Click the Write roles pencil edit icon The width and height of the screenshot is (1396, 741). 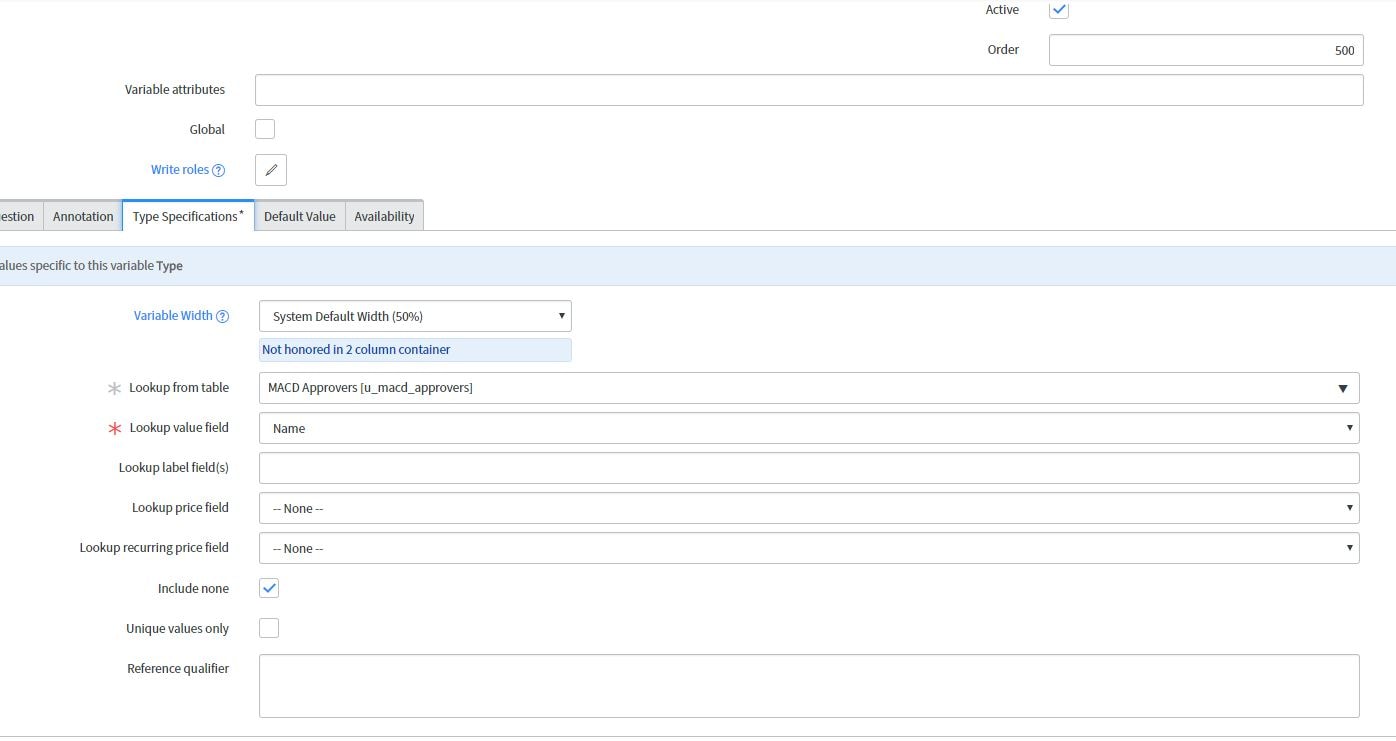(x=271, y=170)
